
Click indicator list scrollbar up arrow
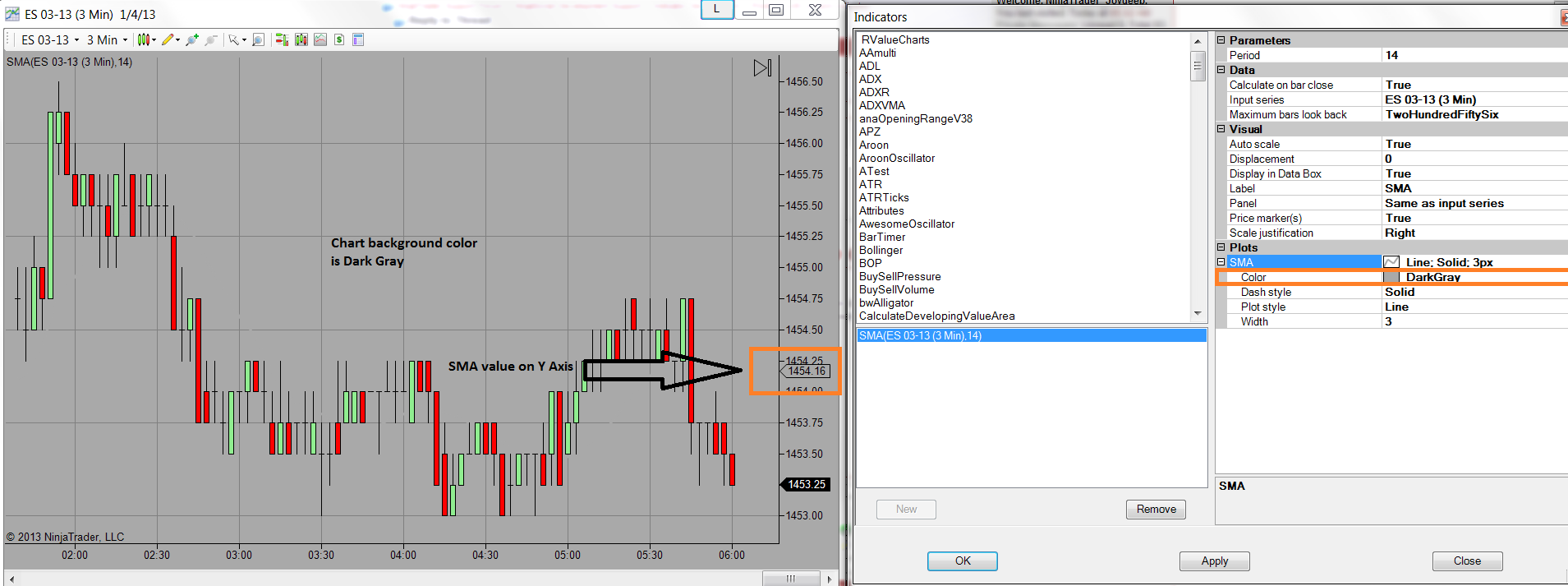[1198, 41]
